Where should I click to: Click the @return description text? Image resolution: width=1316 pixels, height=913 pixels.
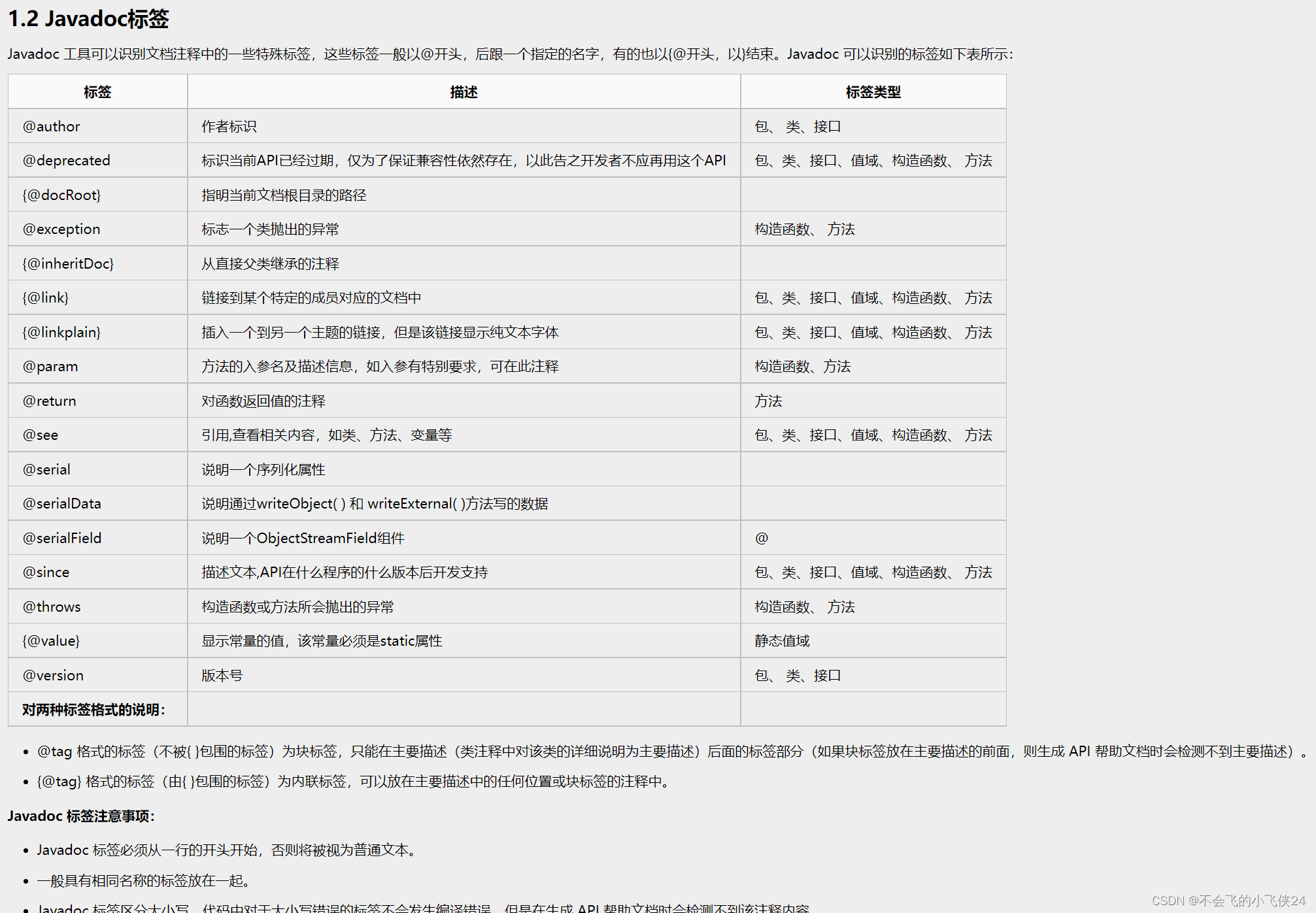tap(263, 401)
